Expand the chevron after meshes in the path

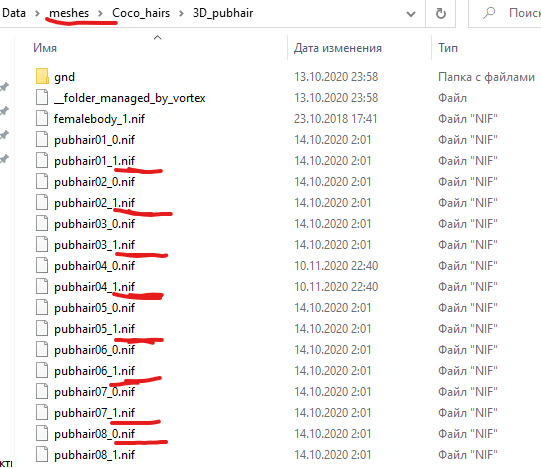point(100,13)
